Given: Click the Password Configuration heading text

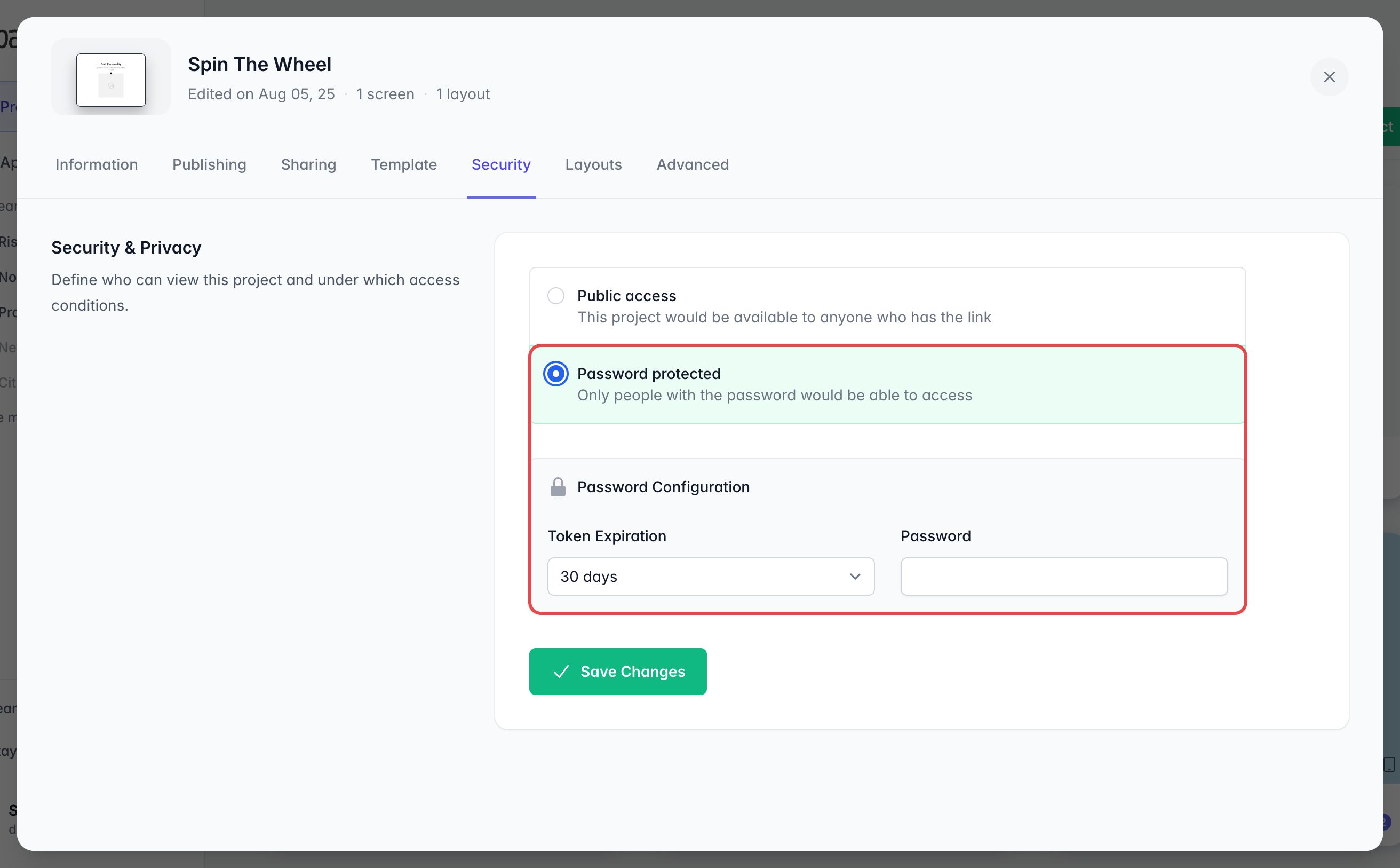Looking at the screenshot, I should tap(663, 487).
